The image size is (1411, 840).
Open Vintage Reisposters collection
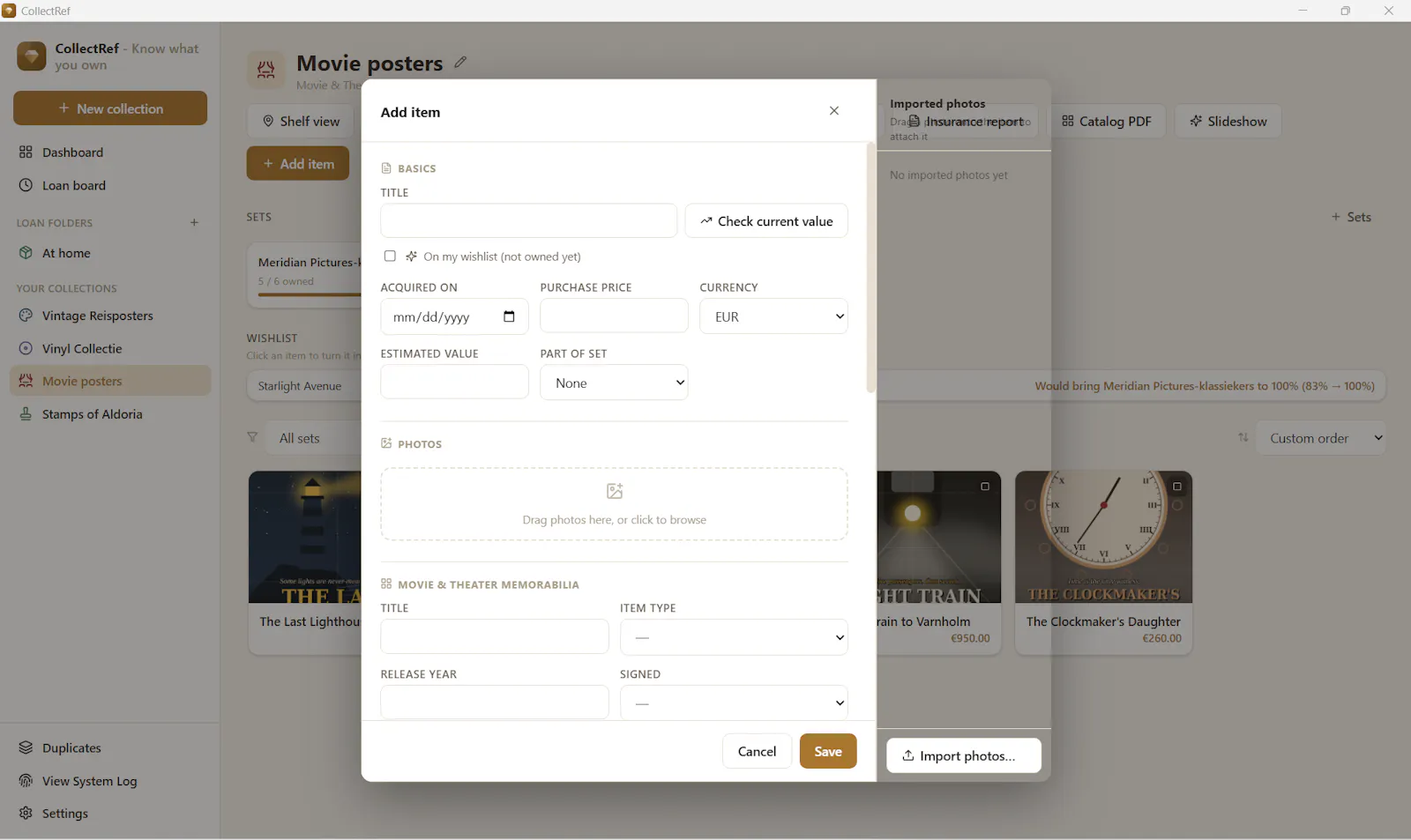[x=110, y=316]
